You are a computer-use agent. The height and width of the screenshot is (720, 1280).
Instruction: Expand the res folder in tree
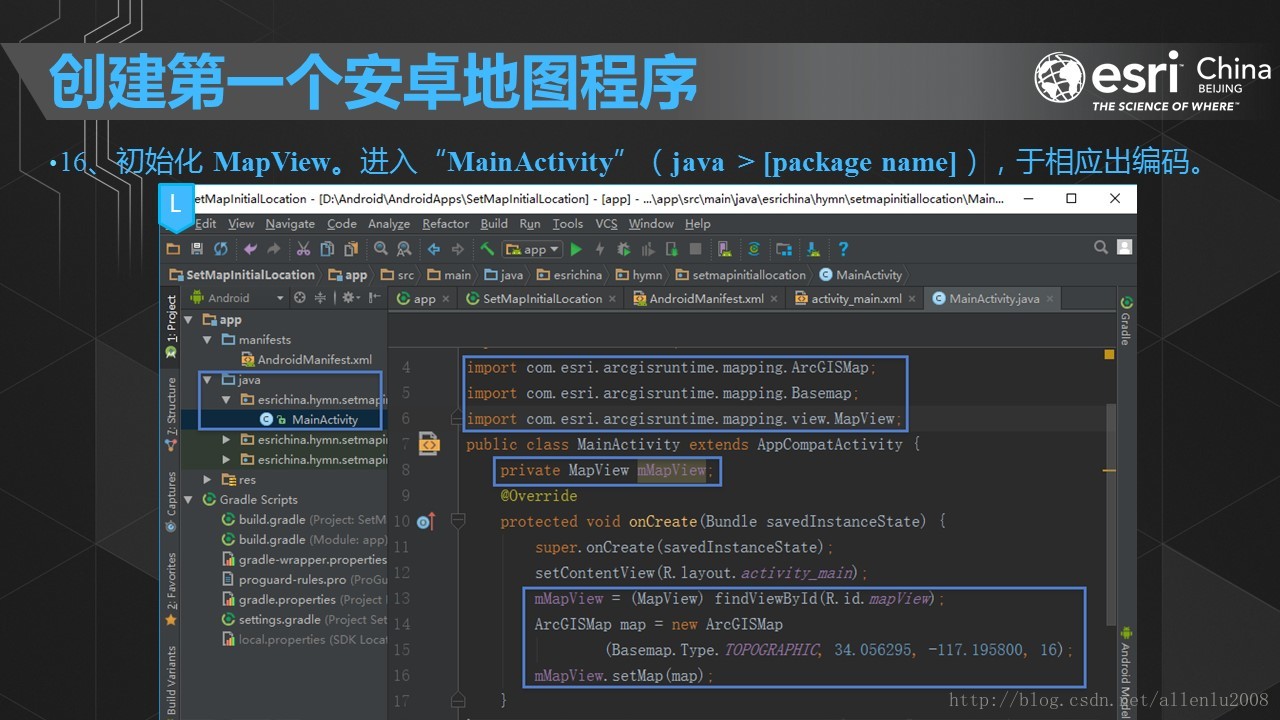point(208,480)
